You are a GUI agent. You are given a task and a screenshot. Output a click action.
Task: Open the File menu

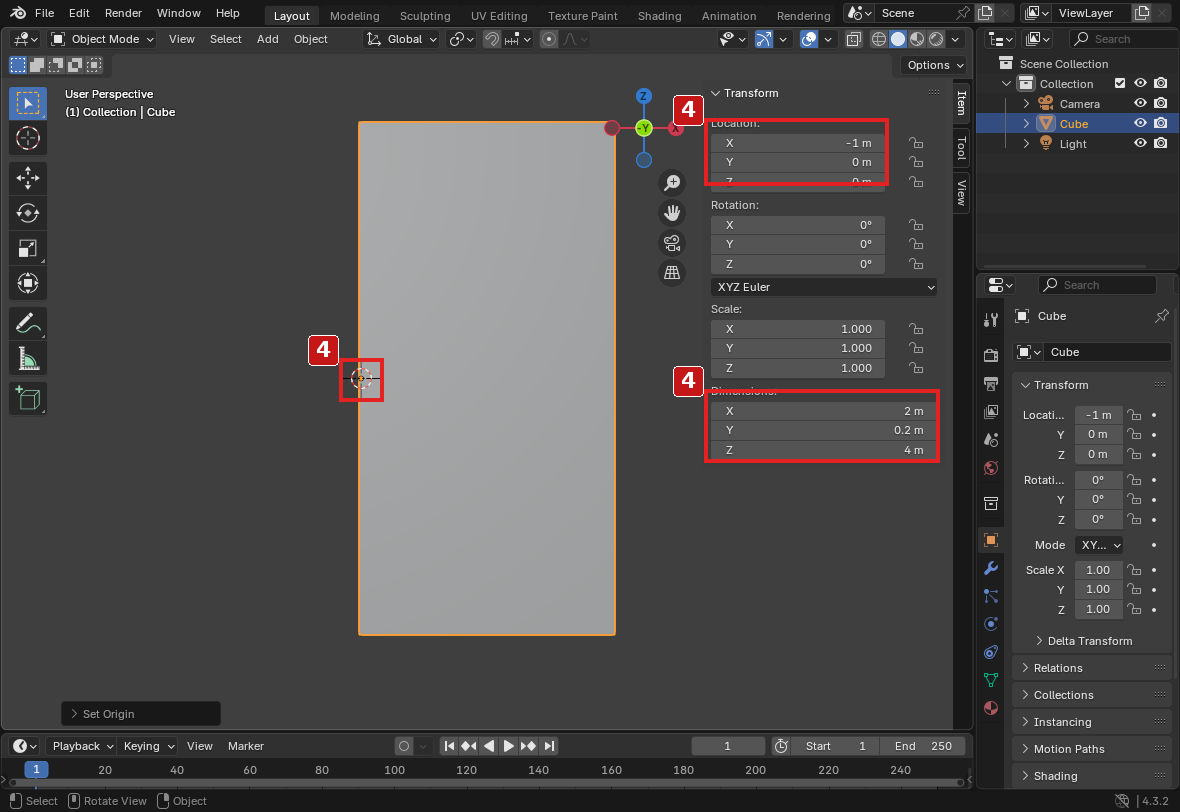[x=44, y=14]
